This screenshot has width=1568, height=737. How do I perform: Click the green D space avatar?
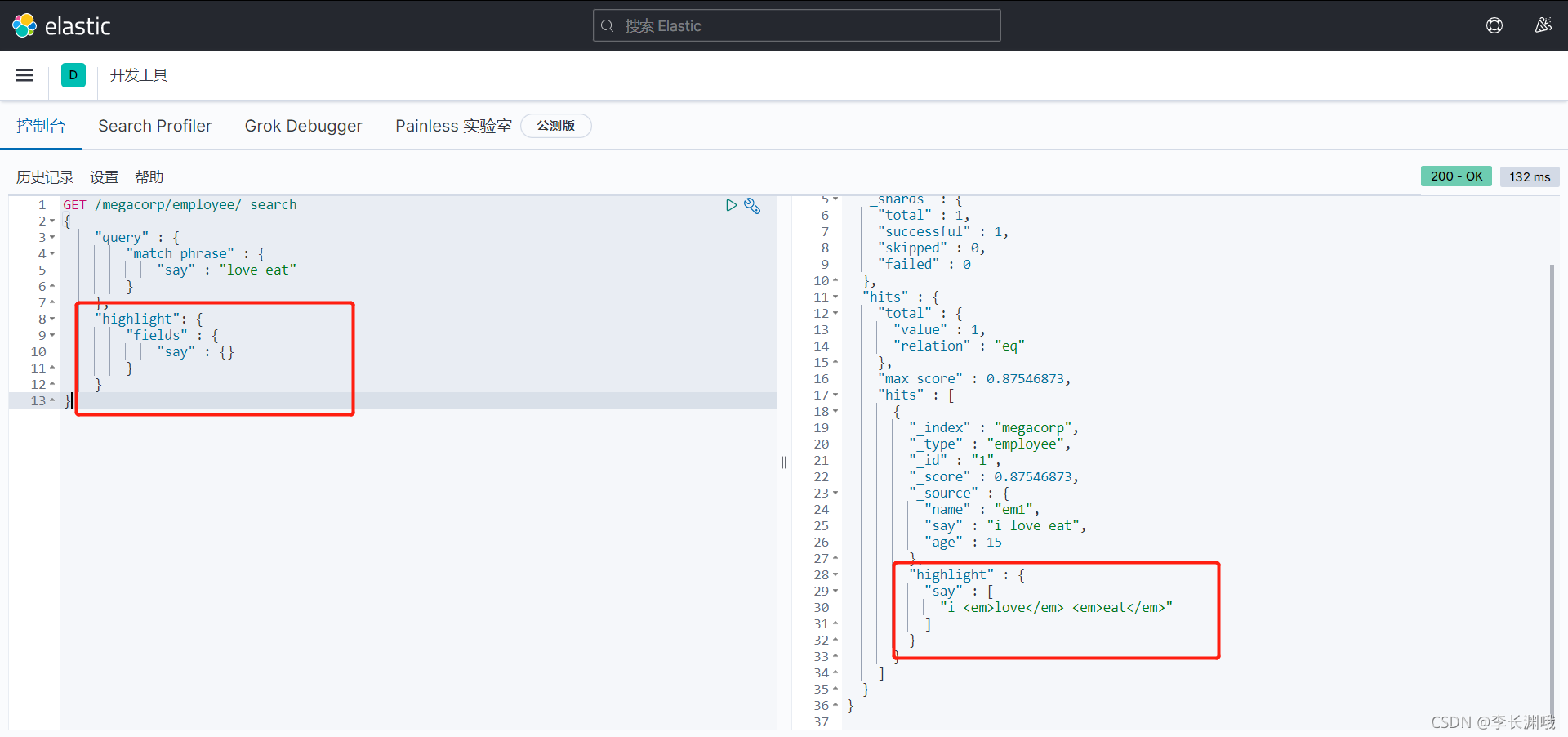pos(73,75)
